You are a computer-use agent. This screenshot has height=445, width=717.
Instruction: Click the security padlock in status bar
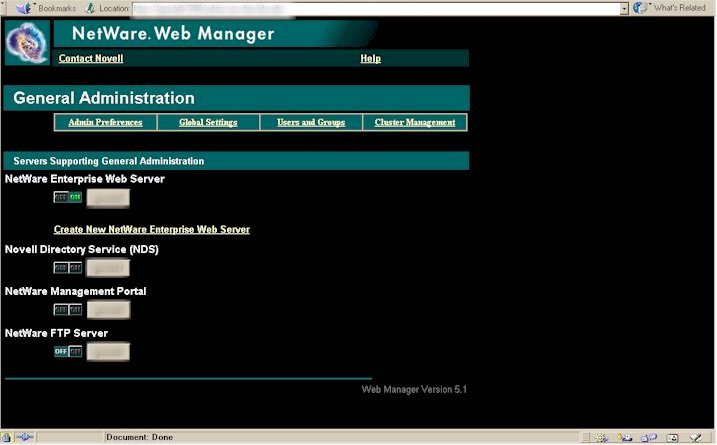pos(6,437)
